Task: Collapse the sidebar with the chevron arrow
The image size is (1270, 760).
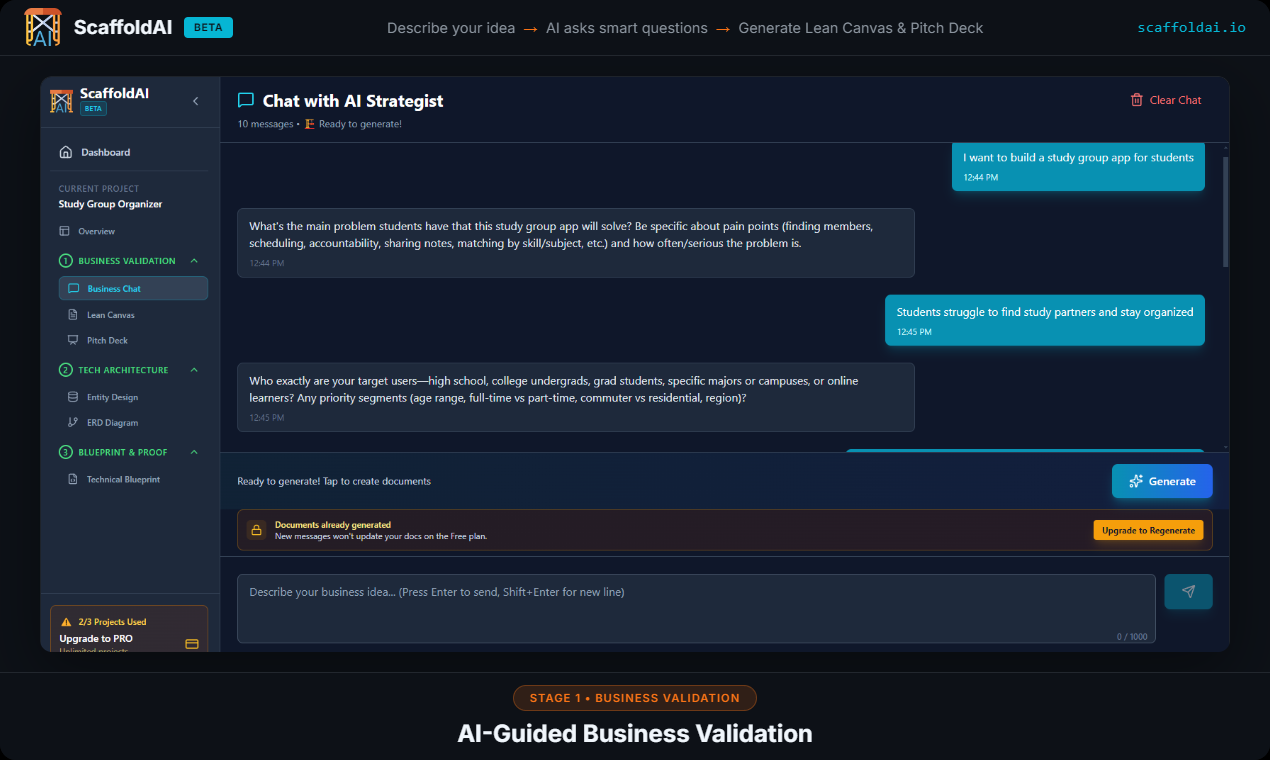Action: (x=195, y=100)
